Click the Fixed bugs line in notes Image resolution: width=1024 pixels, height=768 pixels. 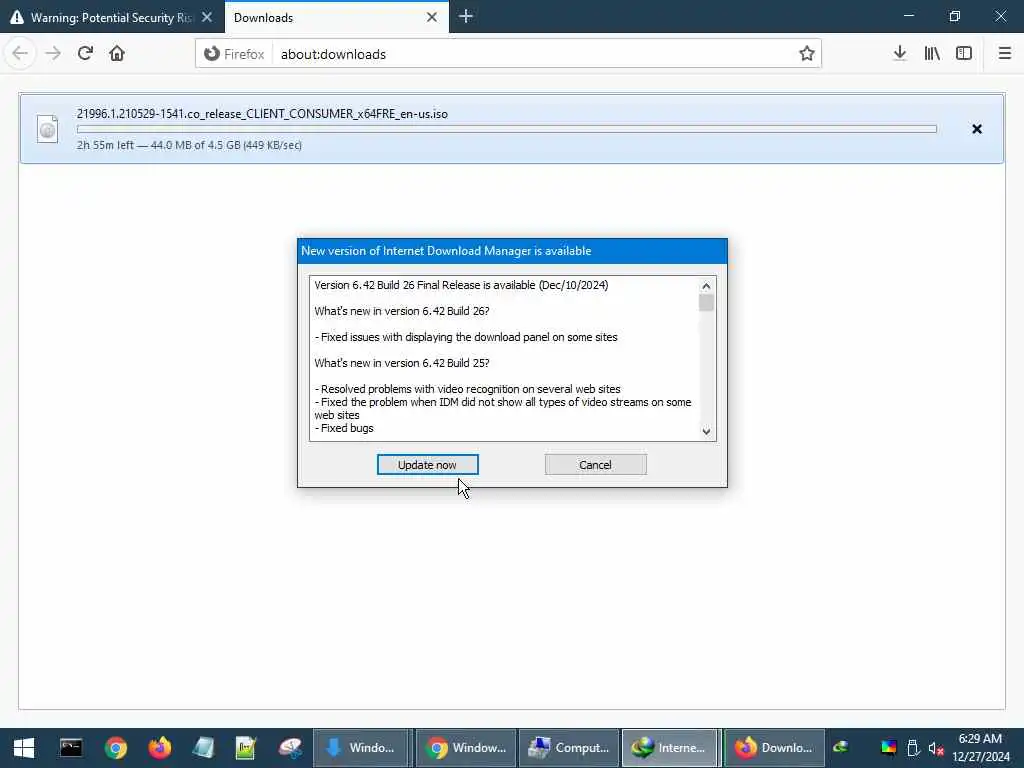tap(344, 428)
